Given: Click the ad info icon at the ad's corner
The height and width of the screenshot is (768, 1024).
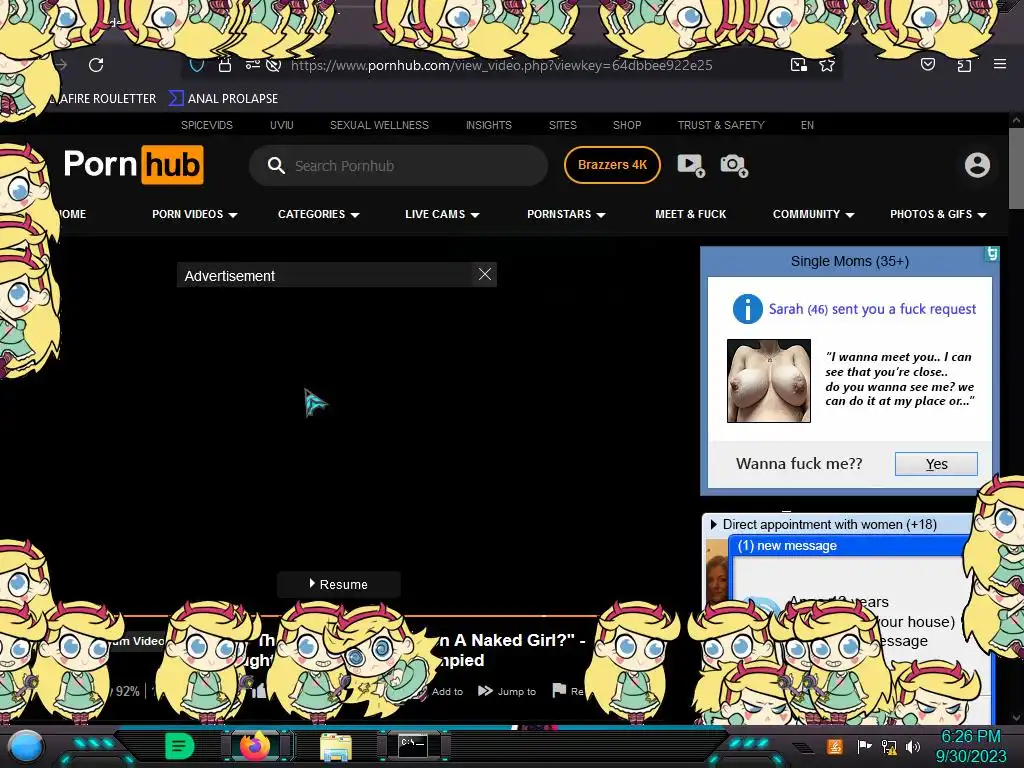Looking at the screenshot, I should 992,253.
